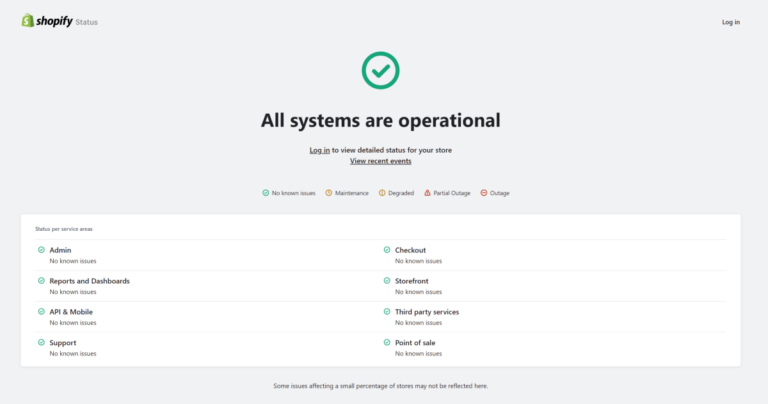This screenshot has height=404, width=768.
Task: Click No known issues text under Checkout
Action: [x=418, y=261]
